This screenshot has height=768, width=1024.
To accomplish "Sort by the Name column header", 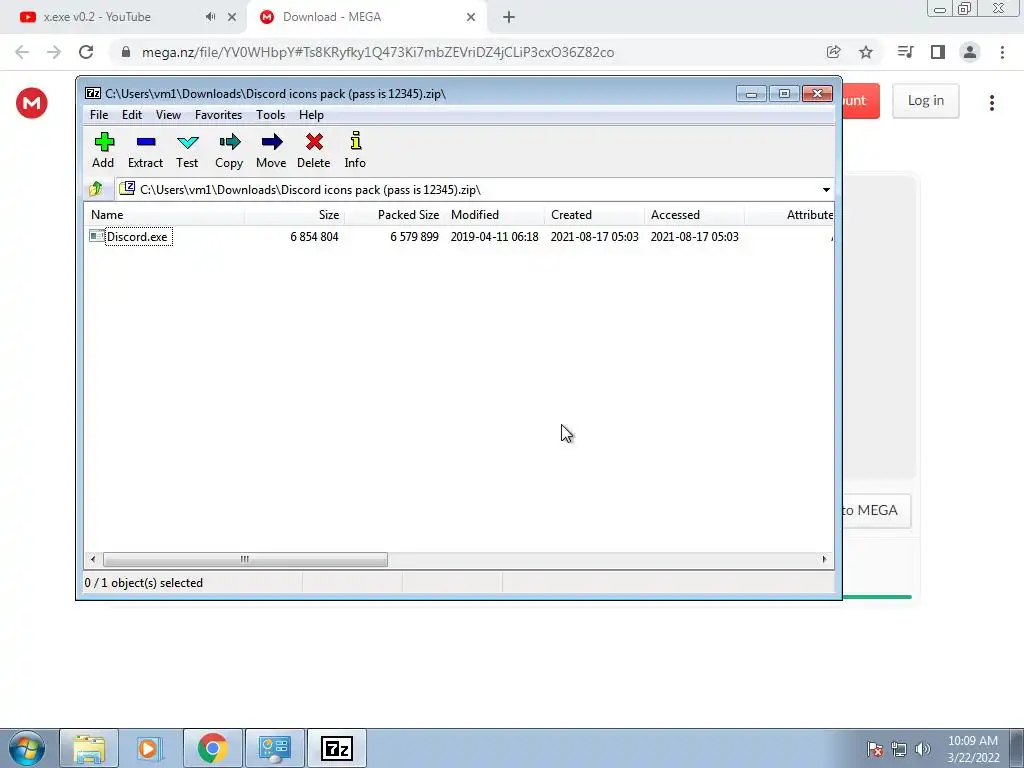I will (x=165, y=215).
